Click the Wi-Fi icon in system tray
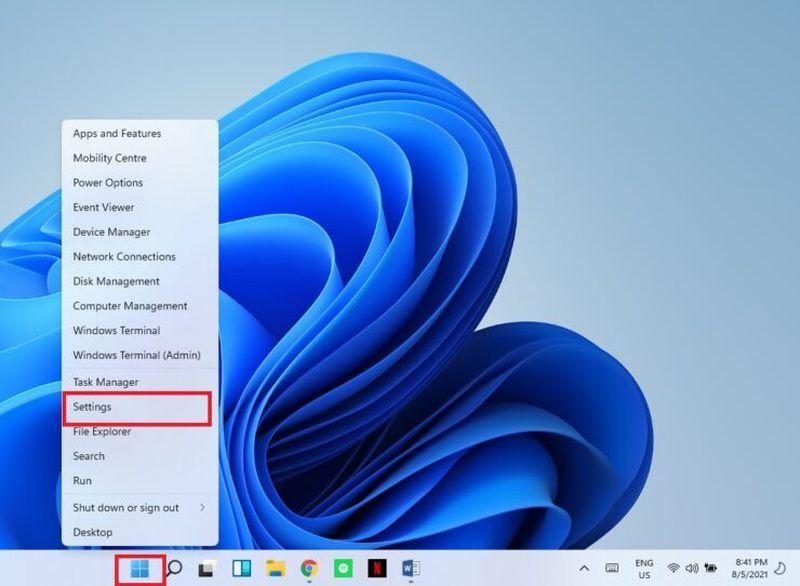Screen dimensions: 800x586 point(673,570)
